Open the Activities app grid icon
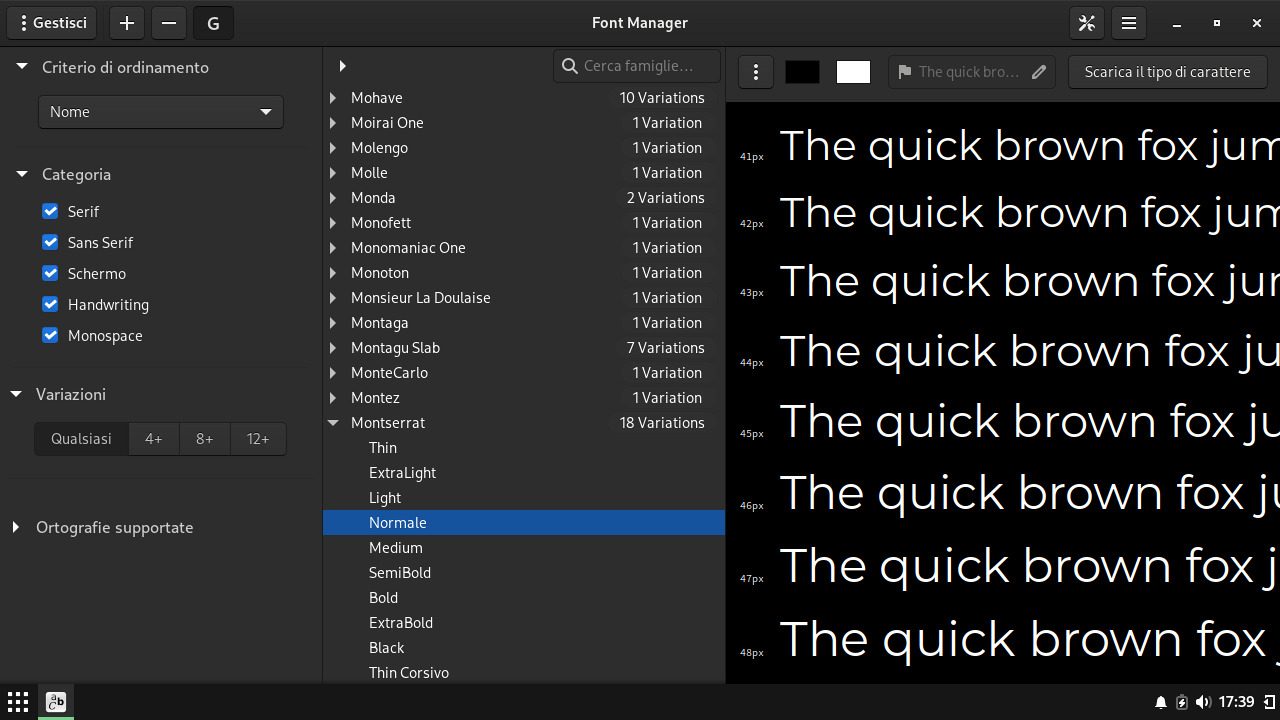The image size is (1280, 720). pos(18,702)
